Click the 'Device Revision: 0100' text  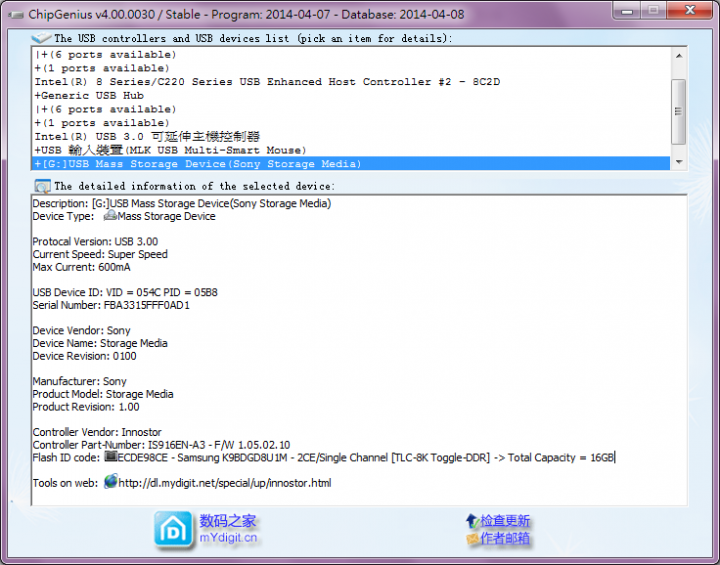pos(84,356)
